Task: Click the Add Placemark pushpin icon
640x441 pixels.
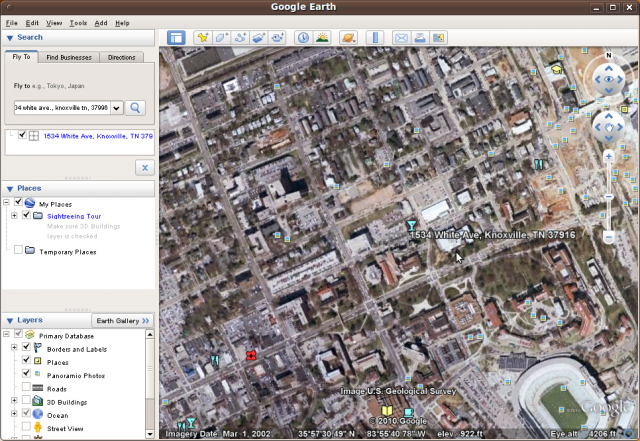Action: point(203,38)
